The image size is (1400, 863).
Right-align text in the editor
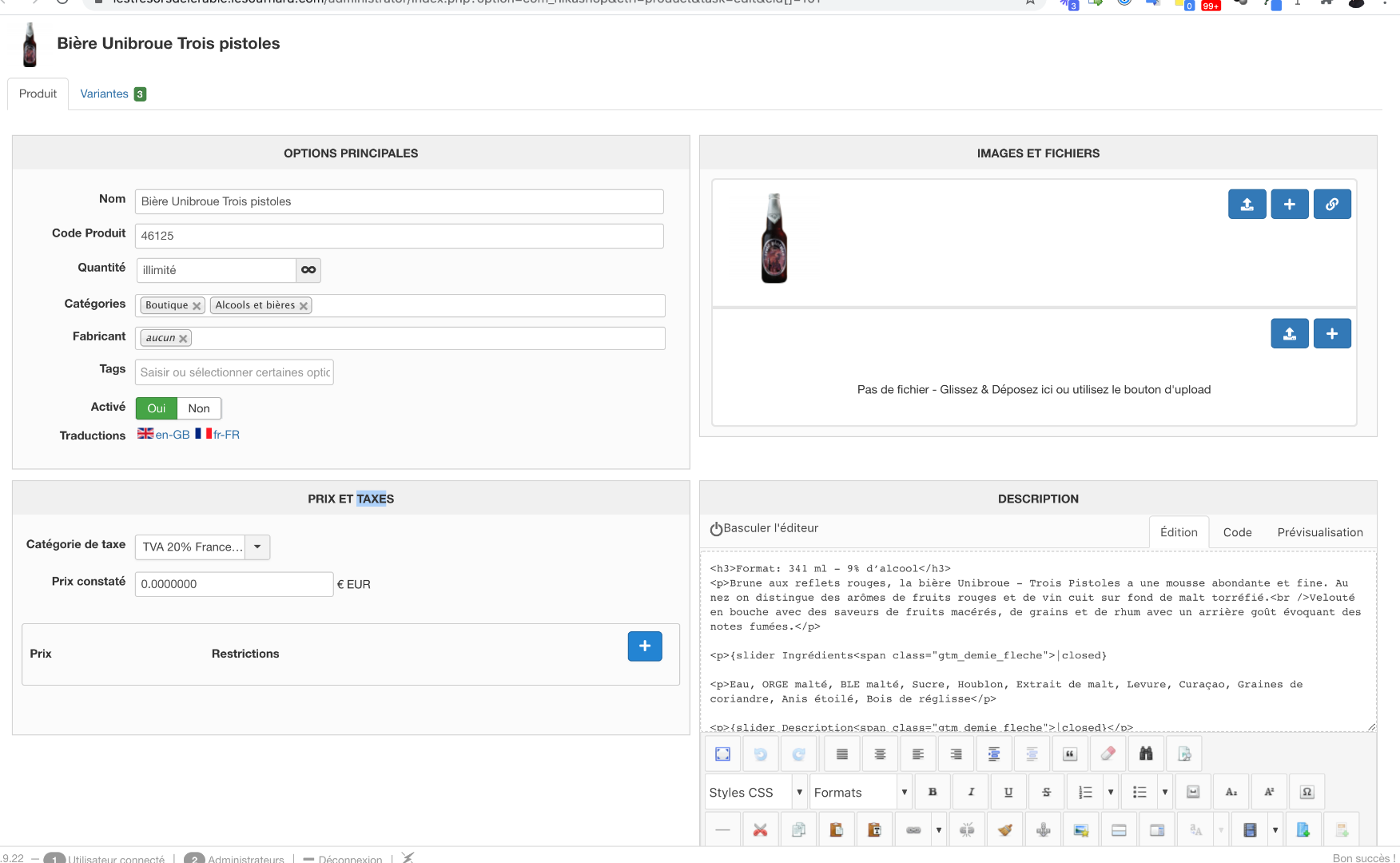click(956, 754)
